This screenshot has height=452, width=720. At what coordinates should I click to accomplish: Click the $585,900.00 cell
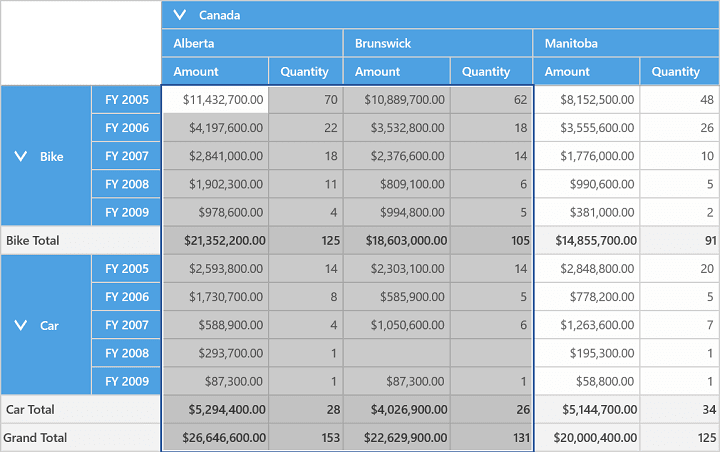397,297
